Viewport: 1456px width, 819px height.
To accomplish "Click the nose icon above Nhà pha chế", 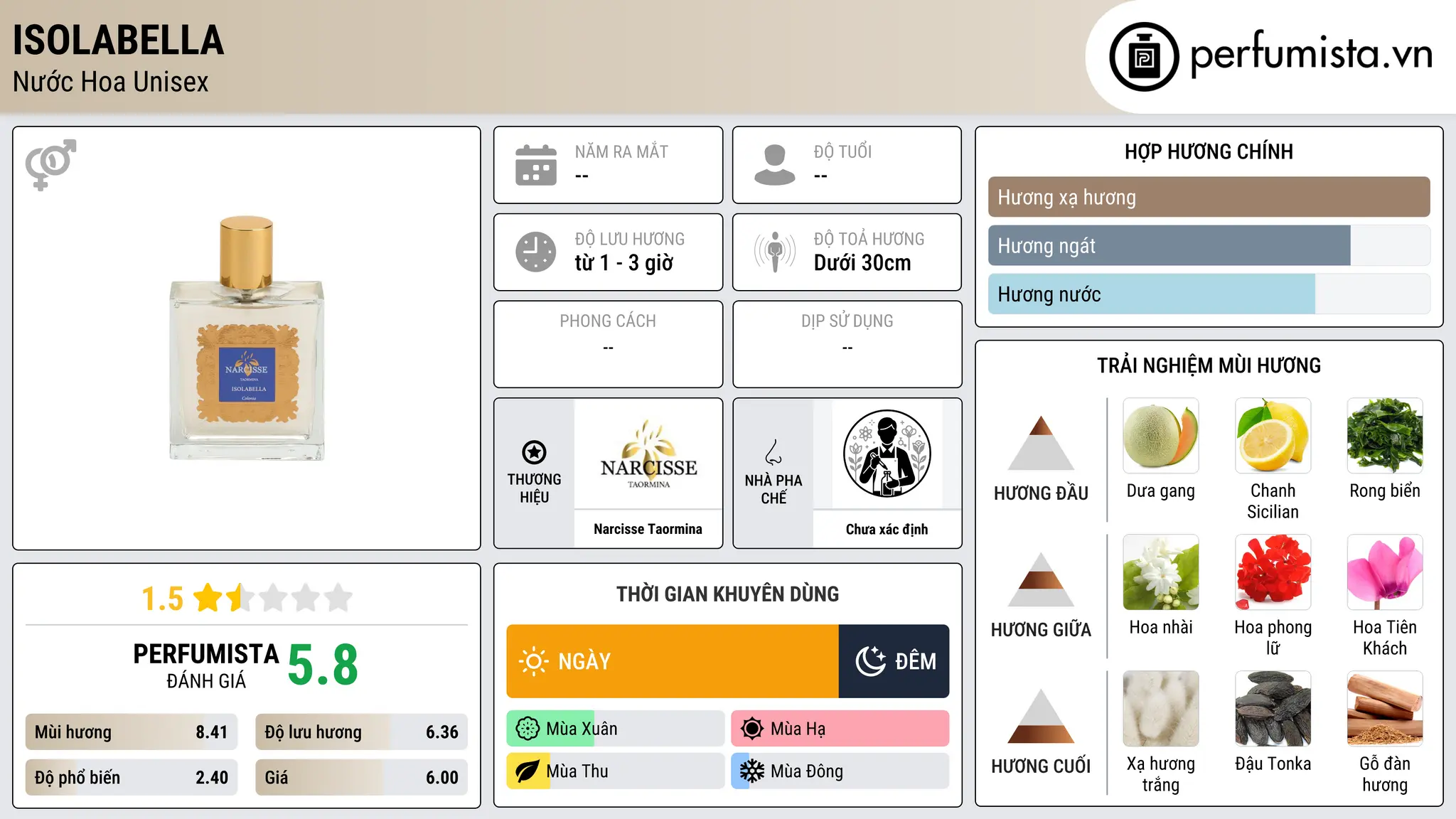I will pos(773,452).
